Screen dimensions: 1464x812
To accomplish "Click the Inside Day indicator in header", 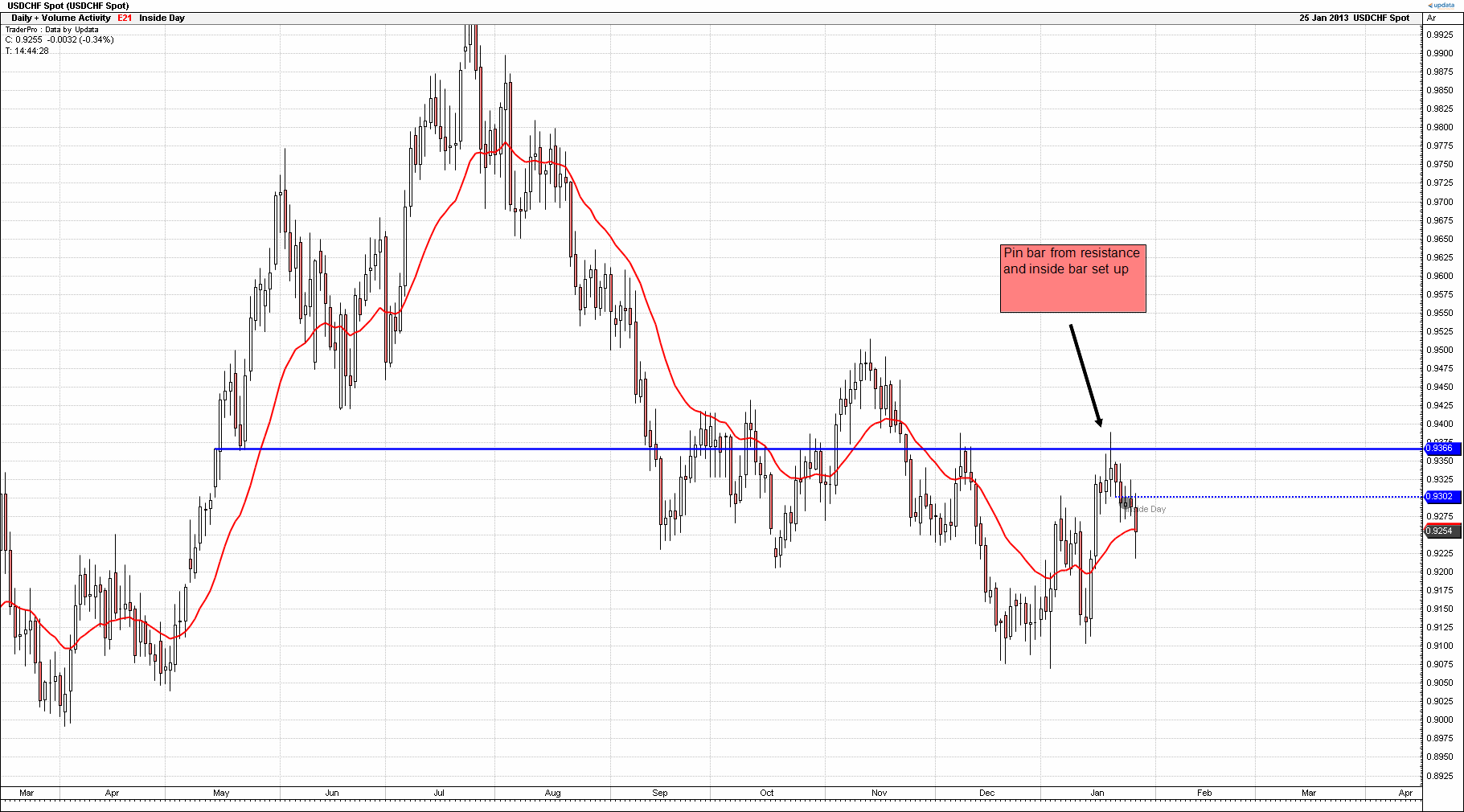I will (162, 18).
